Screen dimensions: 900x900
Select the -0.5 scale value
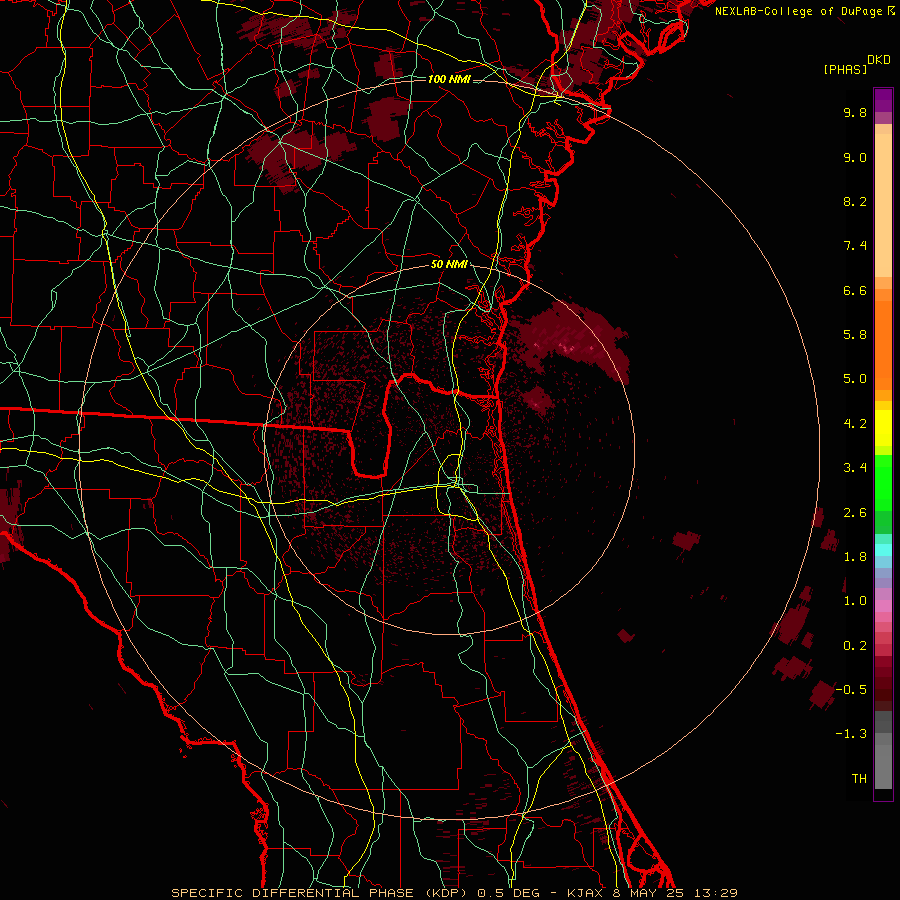point(851,690)
